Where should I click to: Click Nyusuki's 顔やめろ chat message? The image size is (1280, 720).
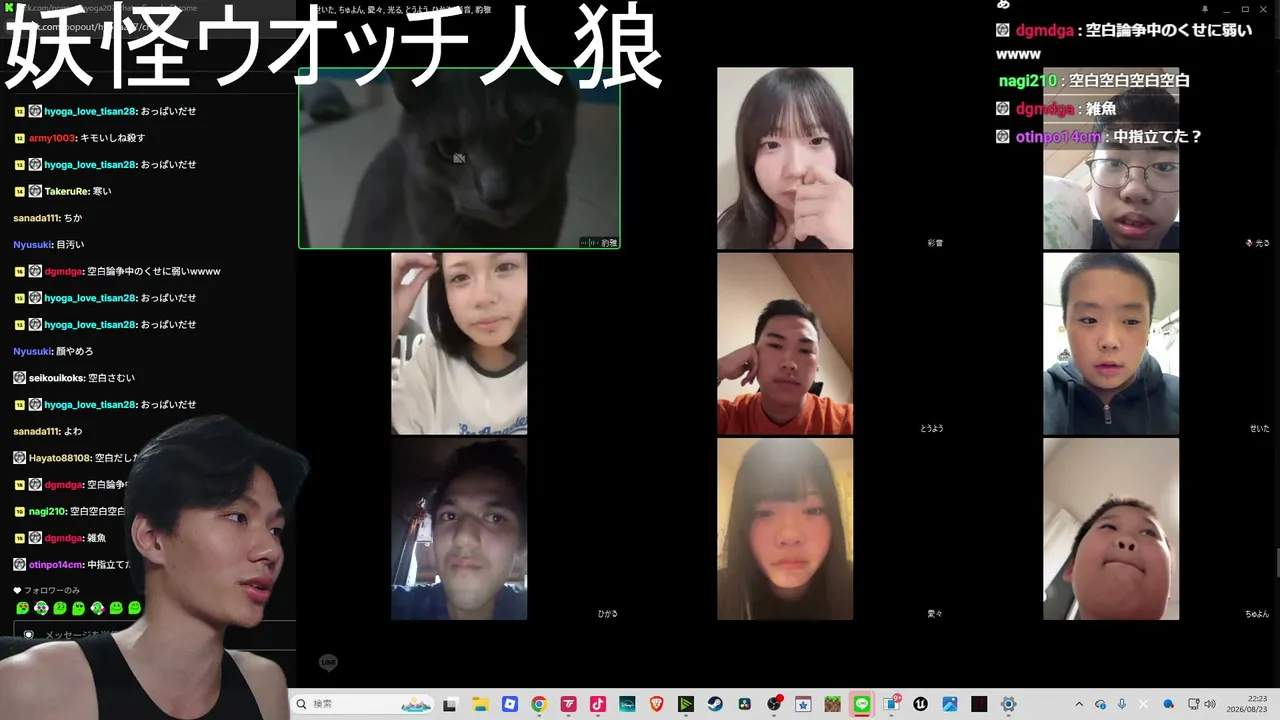coord(75,352)
